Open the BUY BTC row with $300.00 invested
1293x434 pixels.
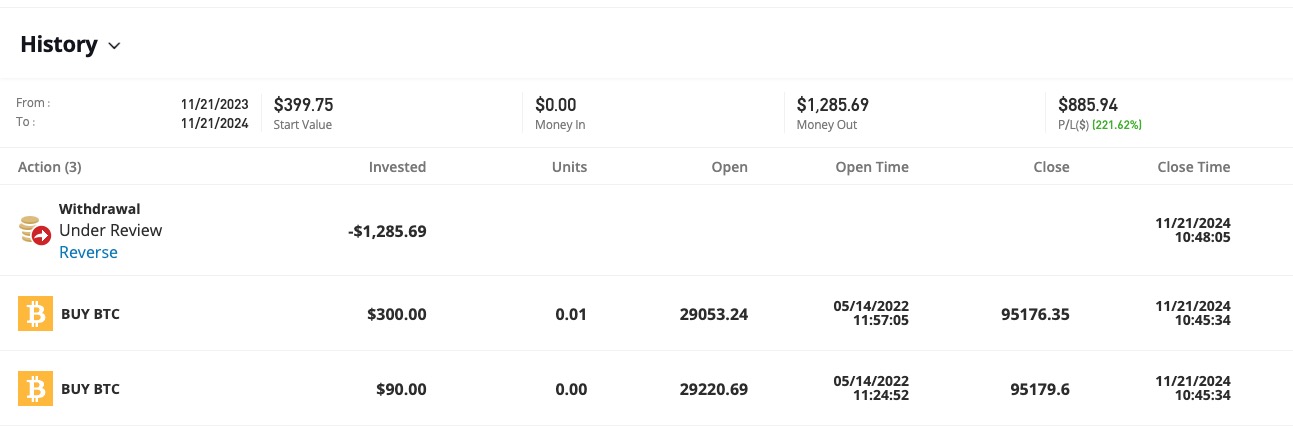[646, 314]
